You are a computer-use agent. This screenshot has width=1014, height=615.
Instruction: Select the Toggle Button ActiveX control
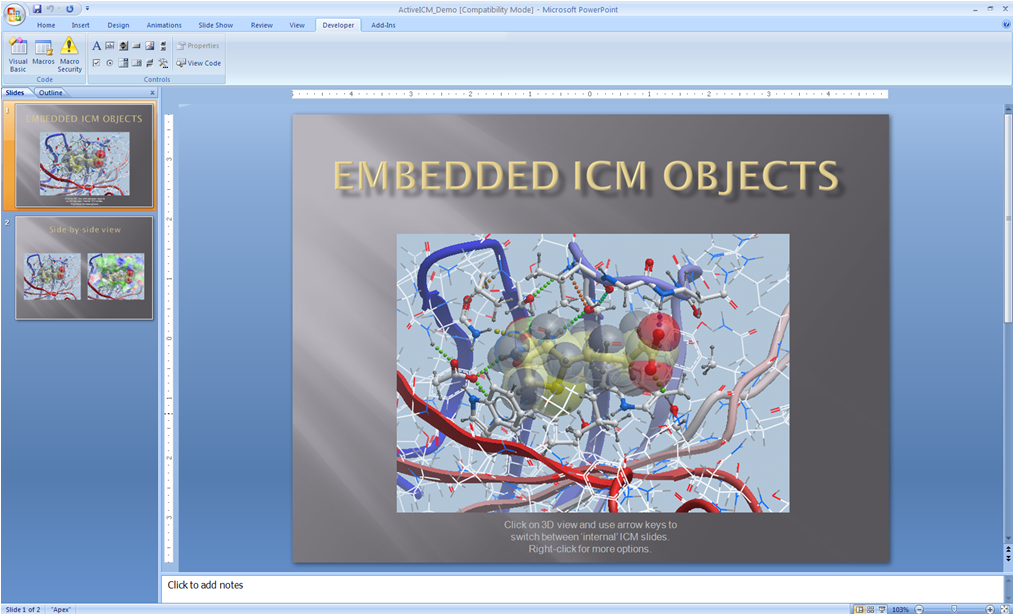[x=150, y=63]
